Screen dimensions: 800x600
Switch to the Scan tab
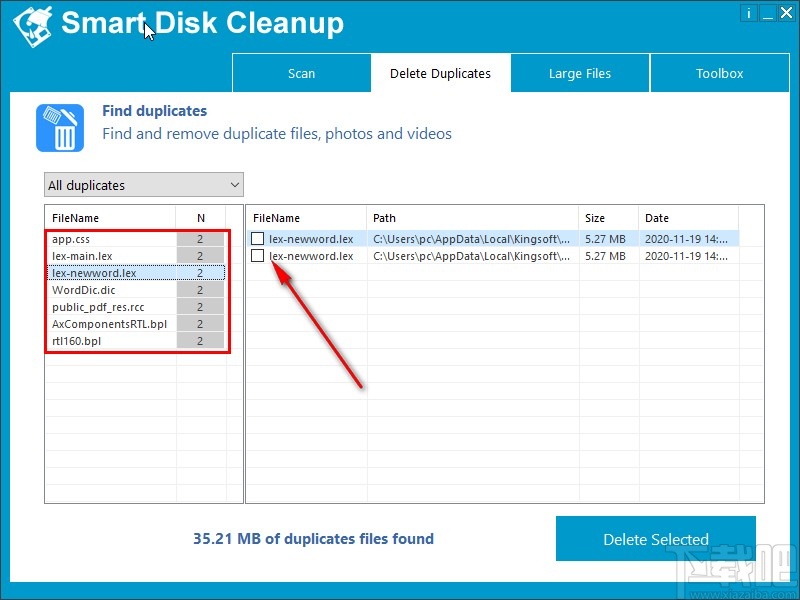[x=302, y=73]
